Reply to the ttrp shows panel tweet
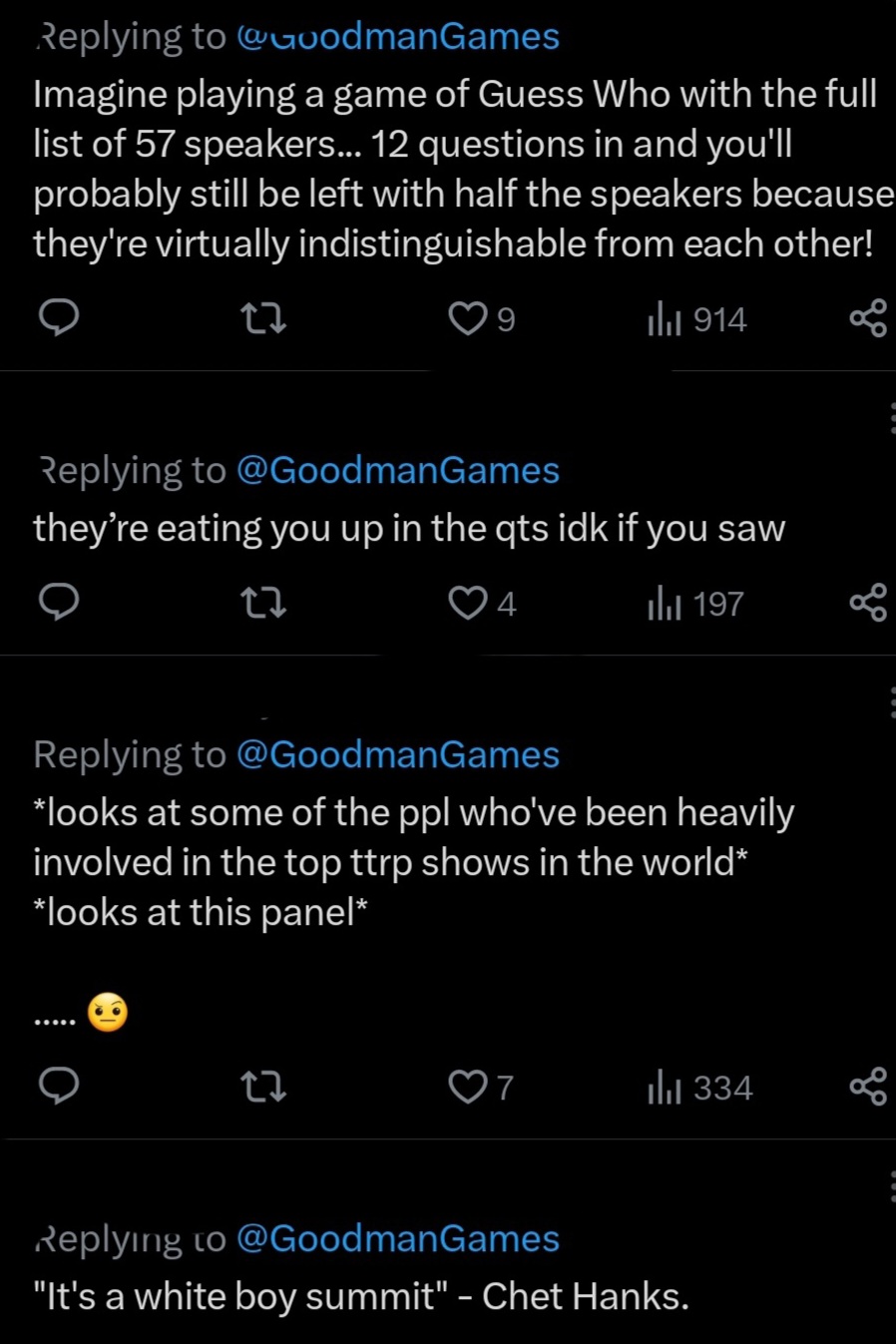896x1344 pixels. [x=59, y=1087]
